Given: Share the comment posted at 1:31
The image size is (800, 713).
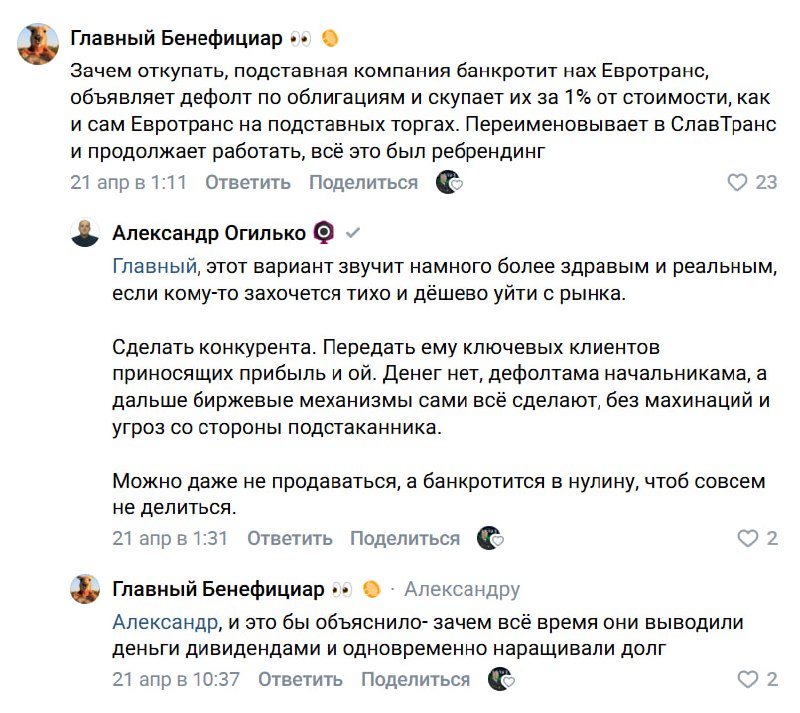Looking at the screenshot, I should point(405,538).
